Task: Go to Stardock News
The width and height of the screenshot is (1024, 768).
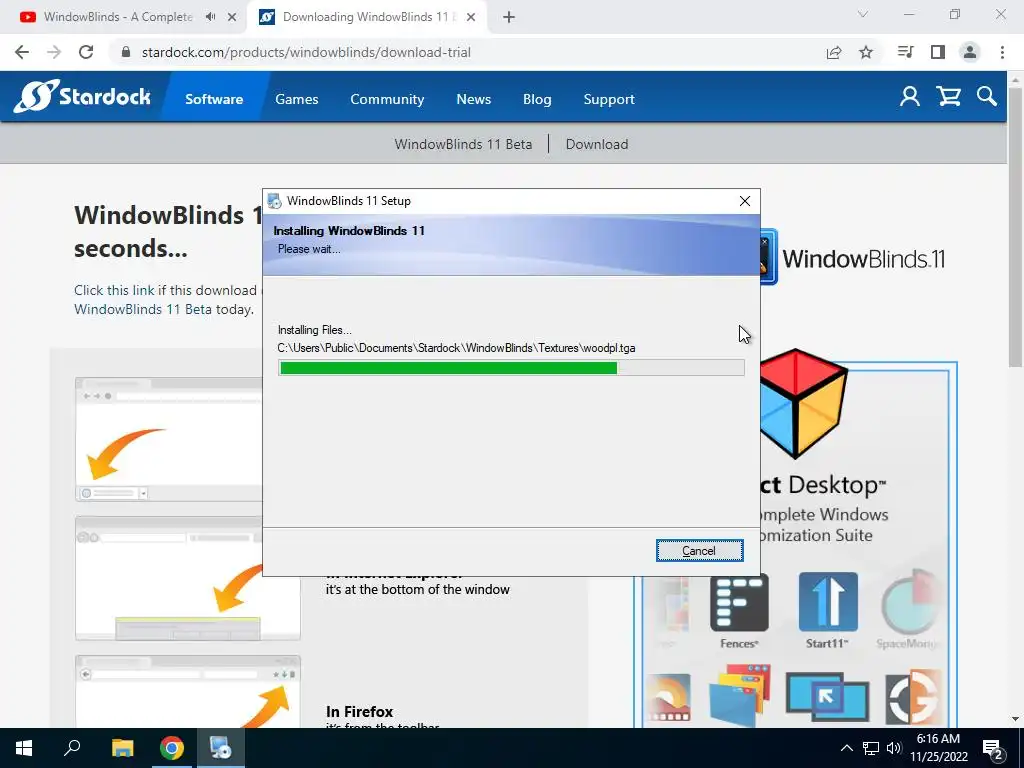Action: tap(473, 99)
